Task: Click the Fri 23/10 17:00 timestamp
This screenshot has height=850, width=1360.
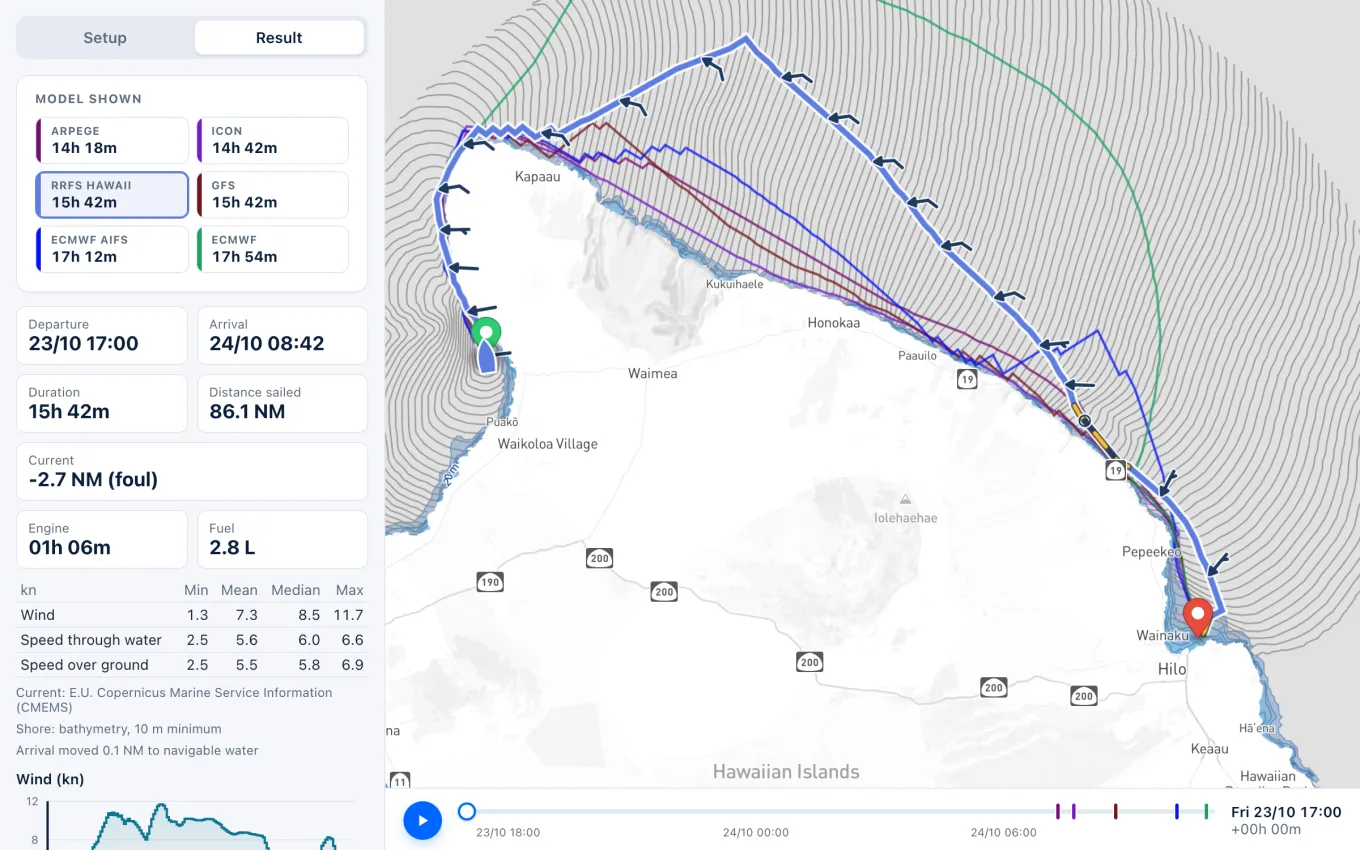Action: pyautogui.click(x=1286, y=812)
